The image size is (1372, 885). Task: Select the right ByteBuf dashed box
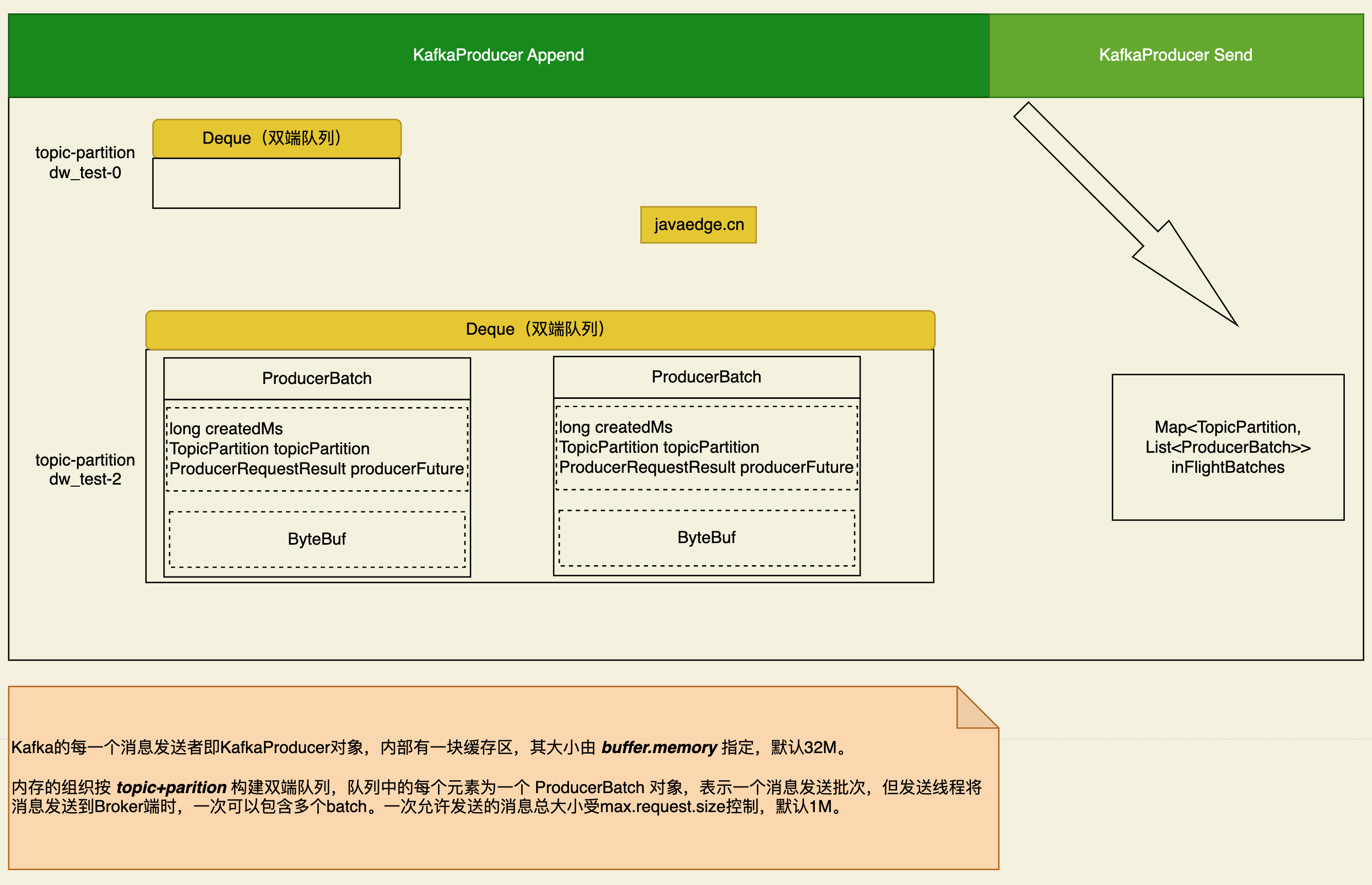(x=706, y=537)
